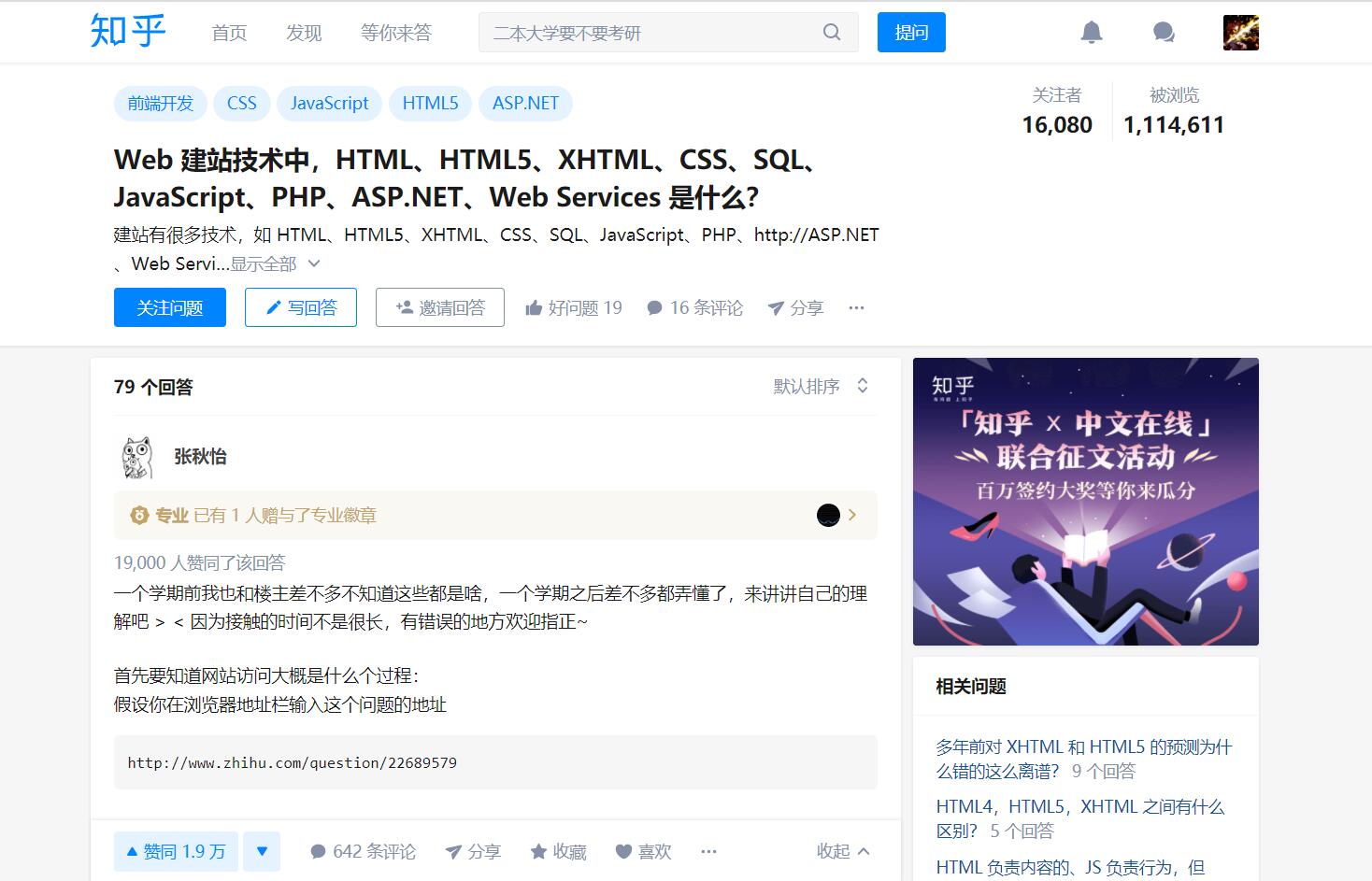Image resolution: width=1372 pixels, height=881 pixels.
Task: Click the blue 提问 button
Action: coord(911,33)
